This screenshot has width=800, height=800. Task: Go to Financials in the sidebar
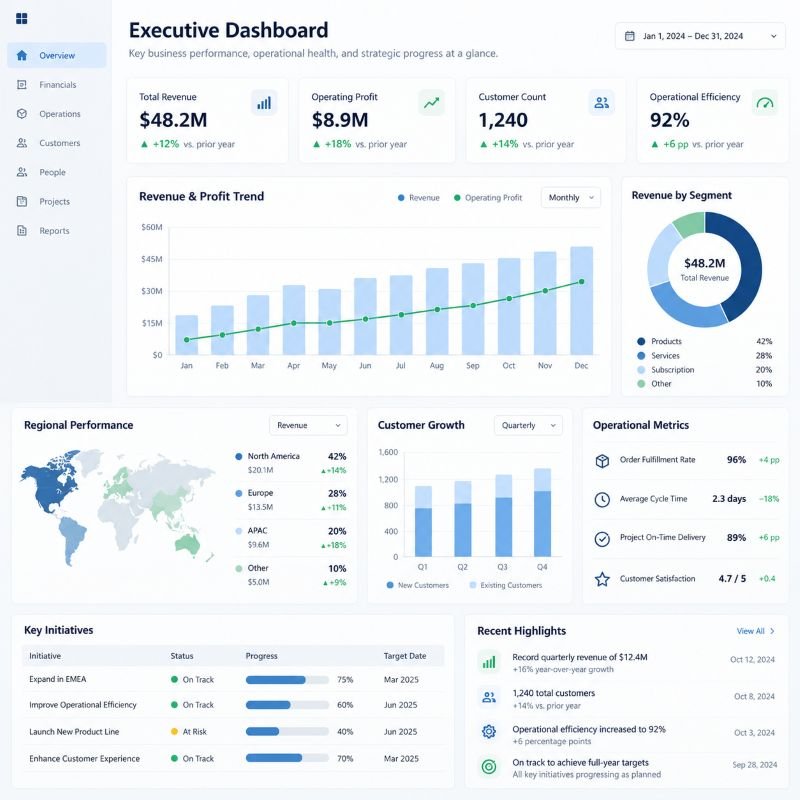point(57,85)
